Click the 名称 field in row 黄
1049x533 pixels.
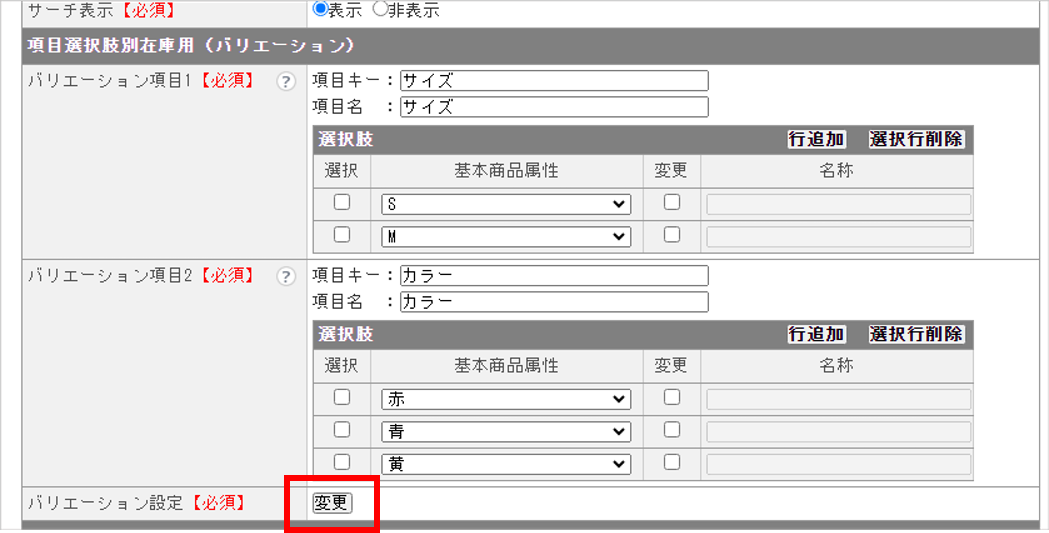click(838, 464)
